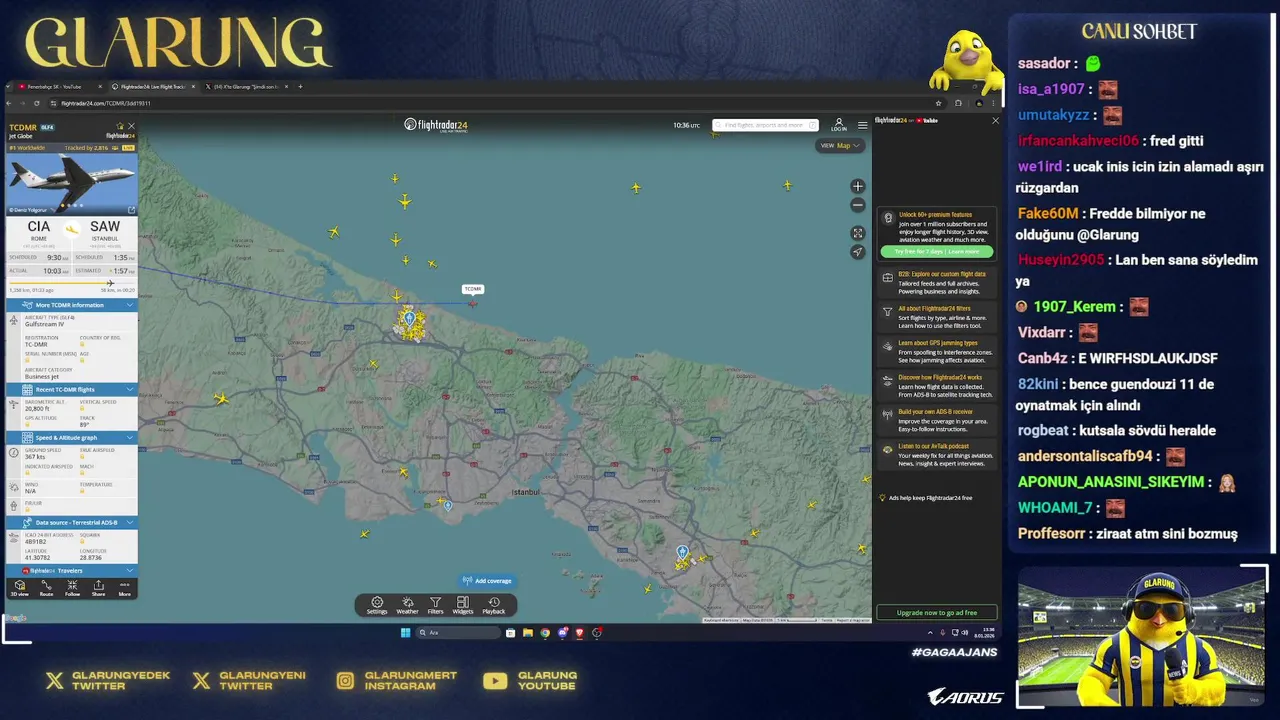1280x720 pixels.
Task: Open the VIEW Map dropdown
Action: (840, 145)
